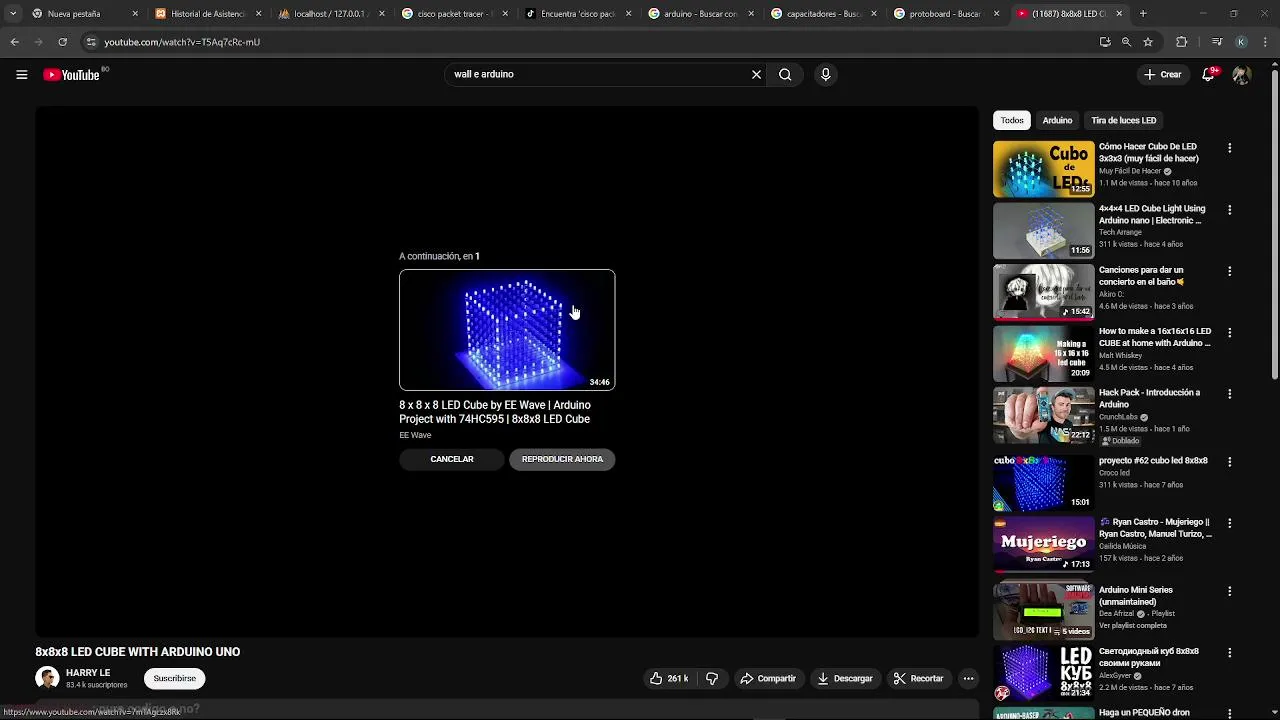Select the Tira de luces LED chip
1280x720 pixels.
(x=1124, y=120)
